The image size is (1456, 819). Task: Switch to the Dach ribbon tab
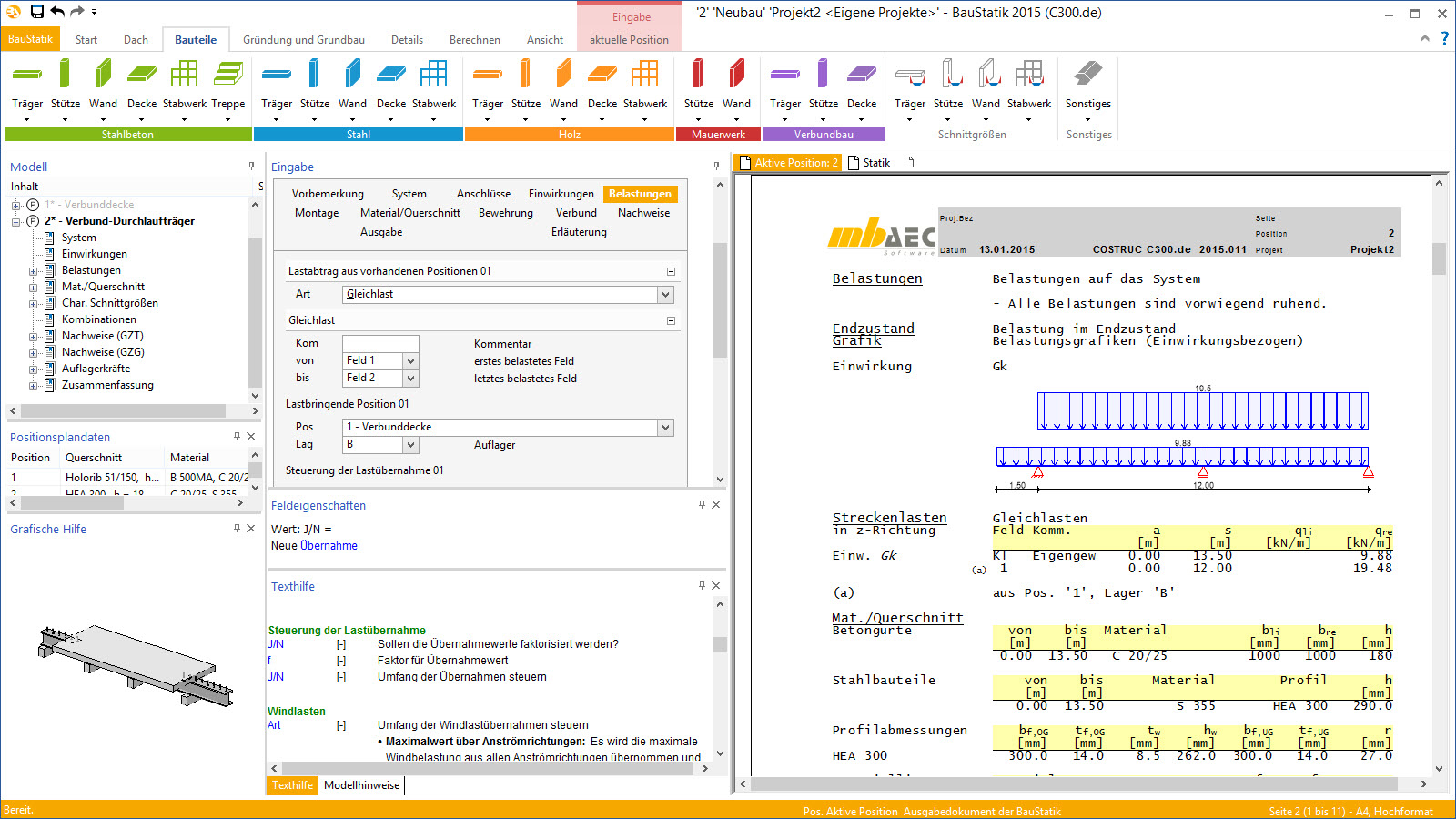[136, 39]
